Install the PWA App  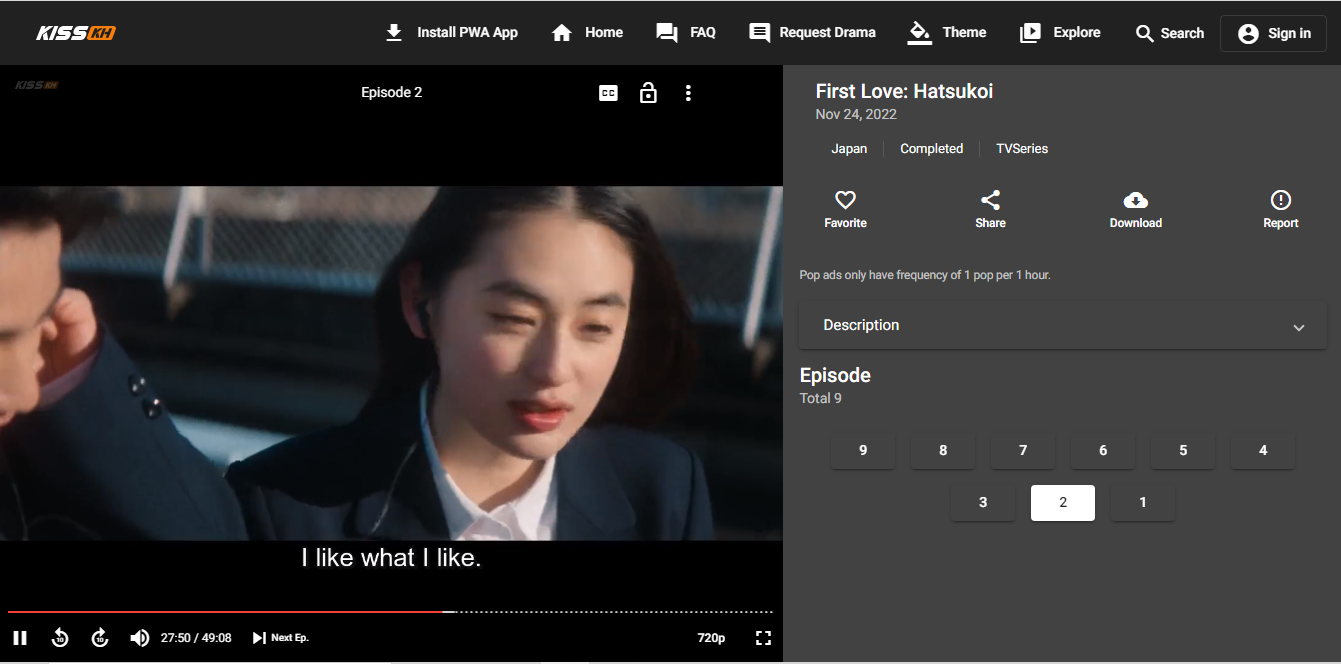point(451,33)
